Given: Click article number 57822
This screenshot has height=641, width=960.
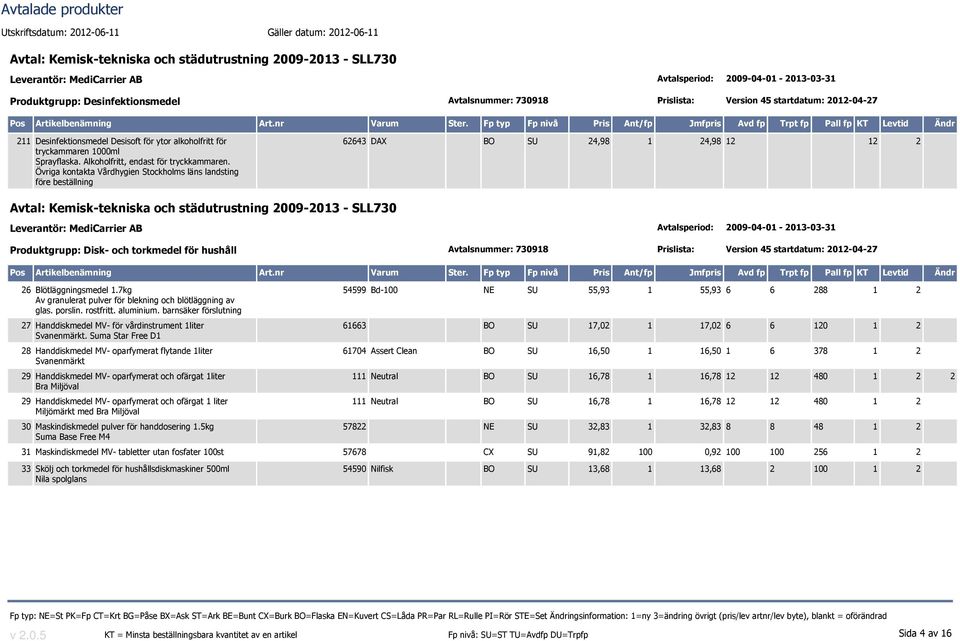Looking at the screenshot, I should coord(354,427).
